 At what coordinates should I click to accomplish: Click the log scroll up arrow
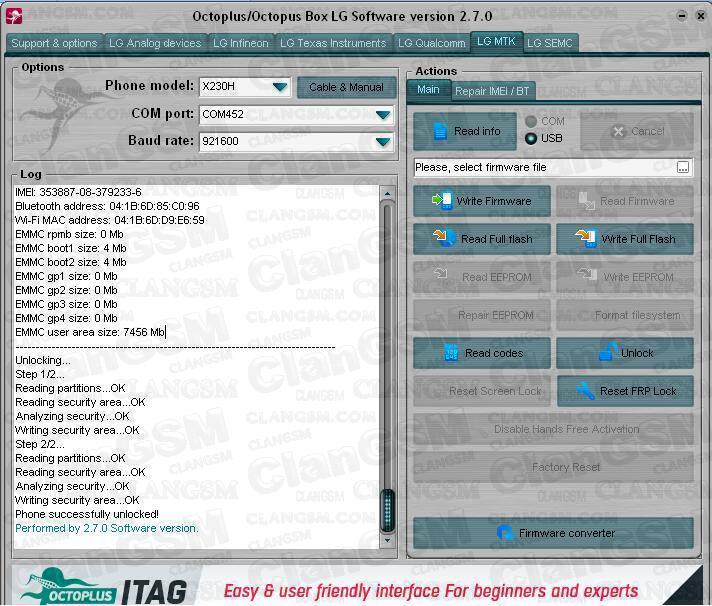[x=387, y=193]
